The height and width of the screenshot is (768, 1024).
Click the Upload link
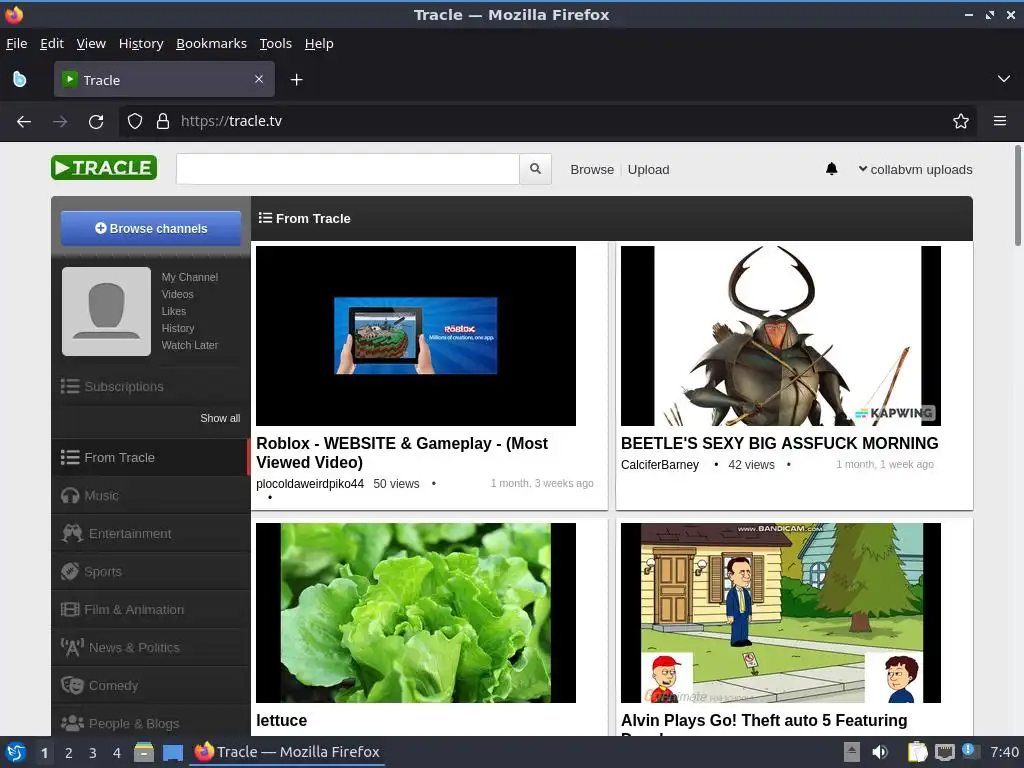coord(648,170)
